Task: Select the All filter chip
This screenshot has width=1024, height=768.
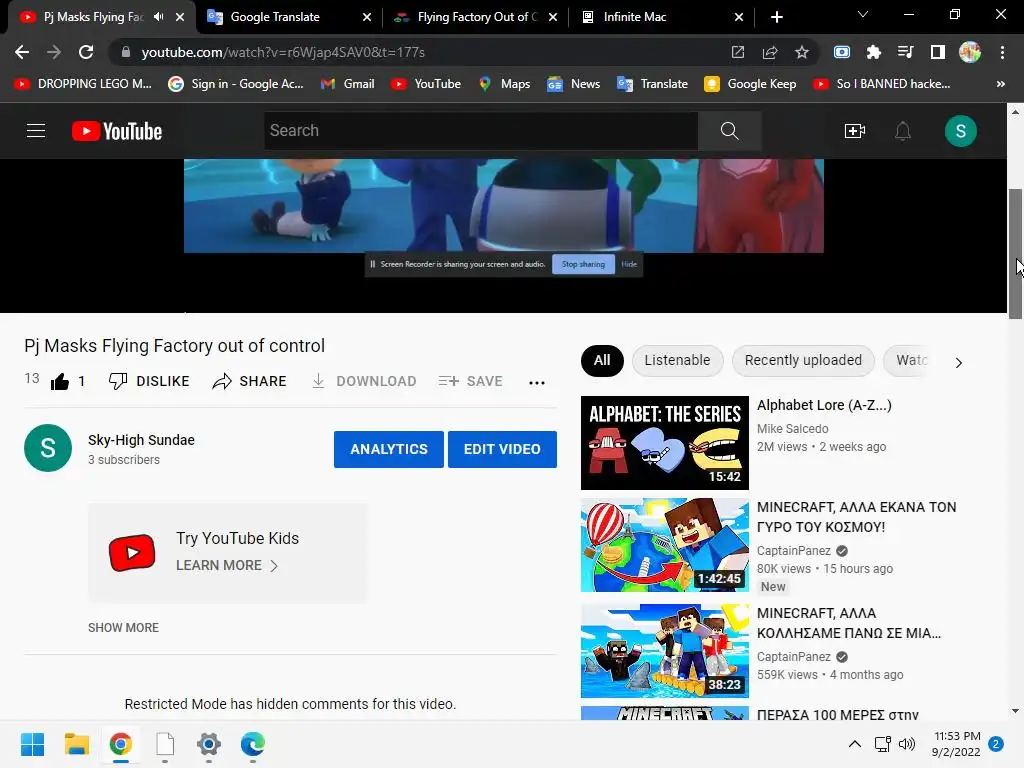Action: click(x=602, y=360)
